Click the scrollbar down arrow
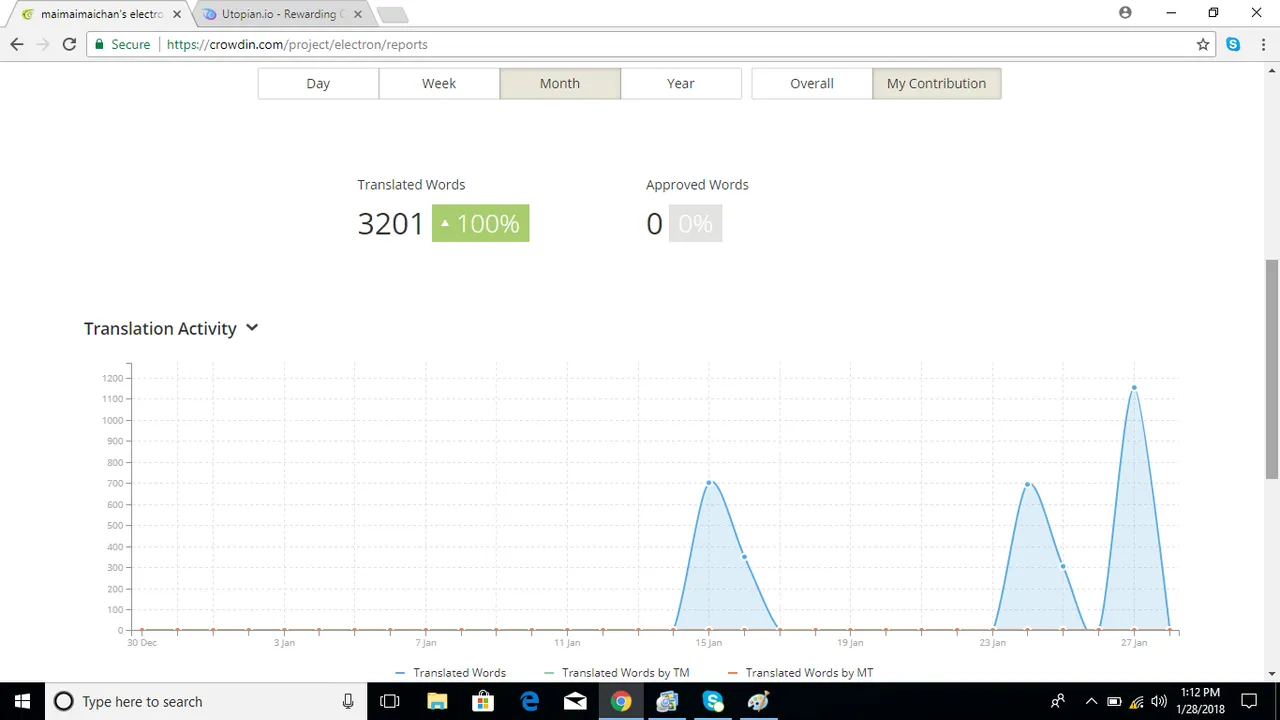 1272,674
